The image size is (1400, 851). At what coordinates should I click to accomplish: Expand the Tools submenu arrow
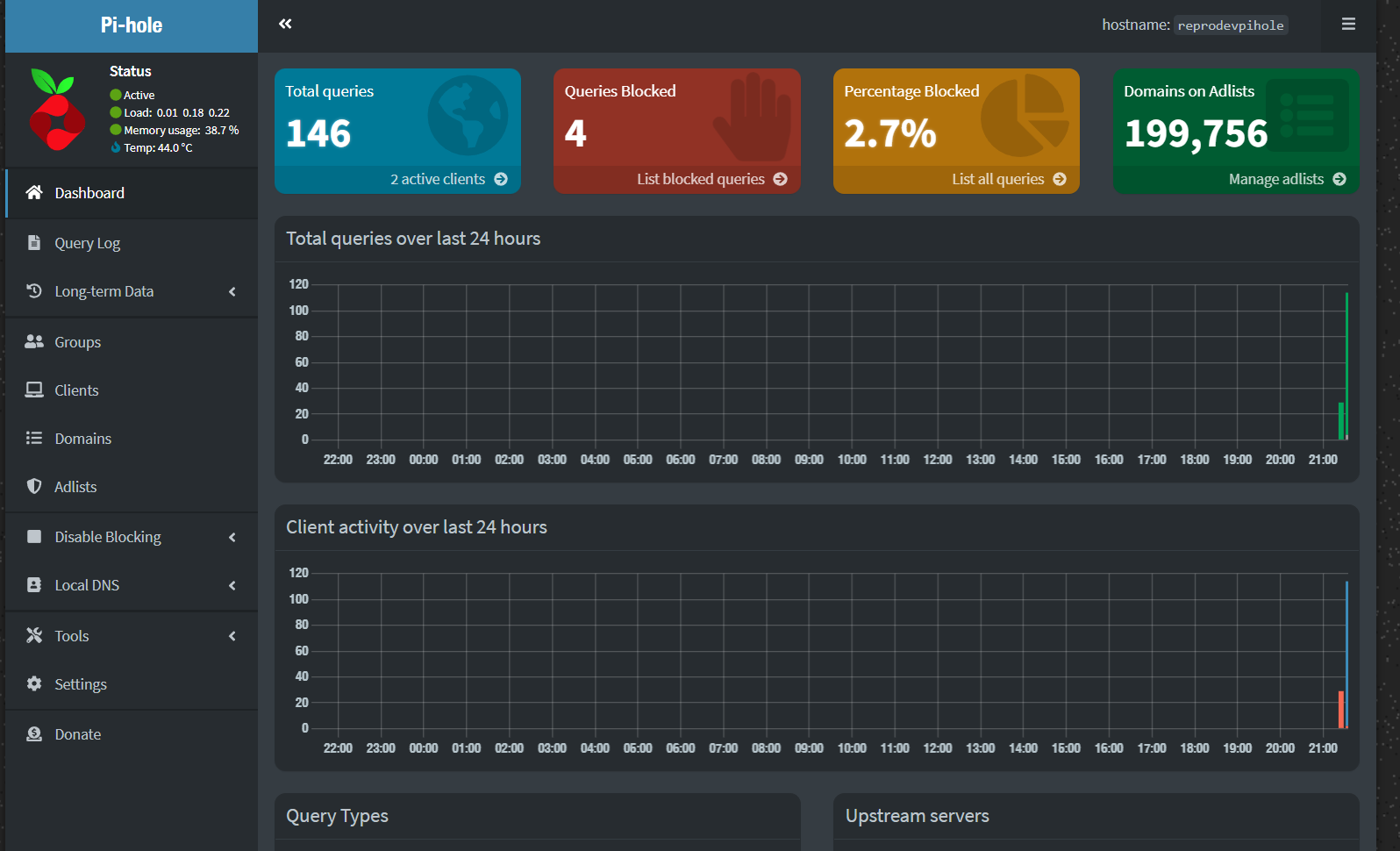(232, 636)
